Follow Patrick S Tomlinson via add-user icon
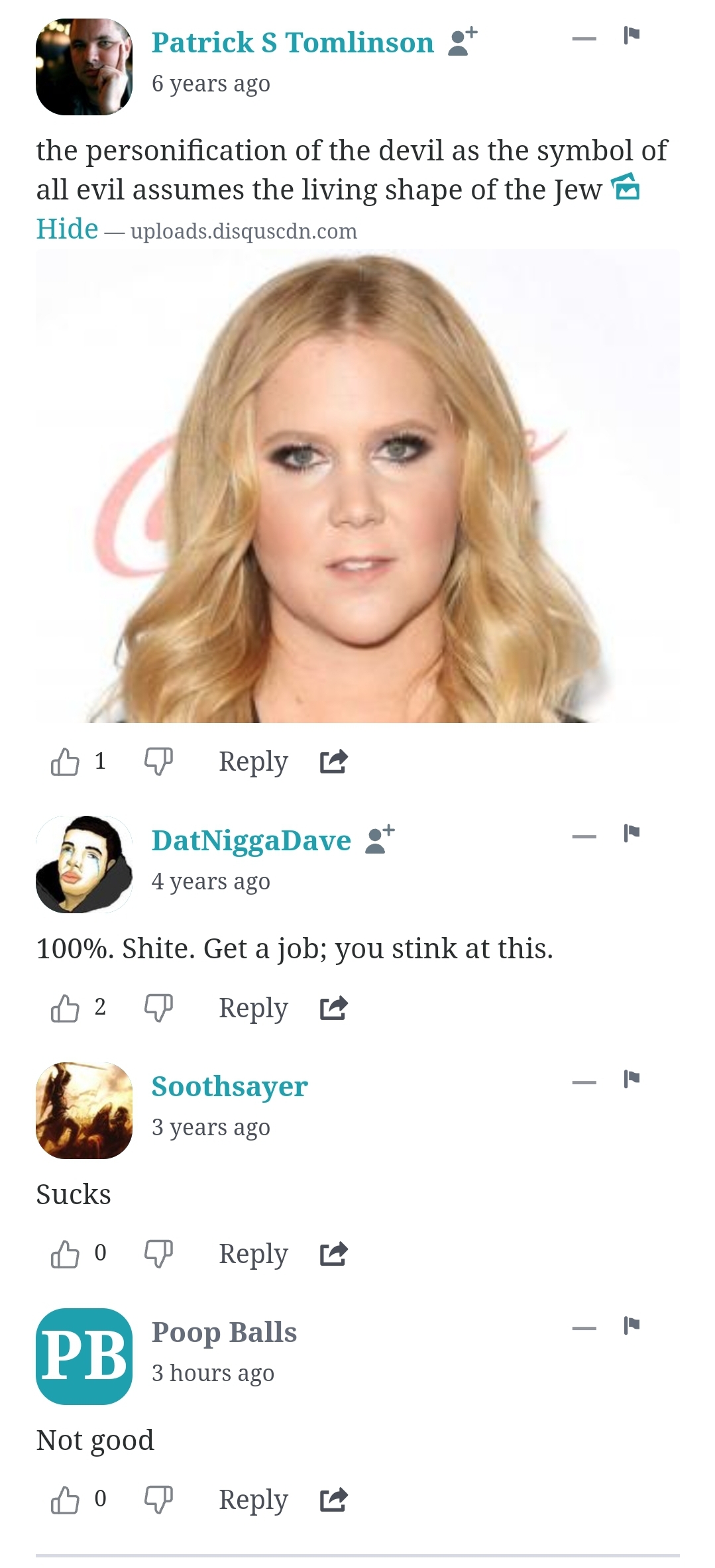Viewport: 715px width, 1568px height. coord(463,42)
